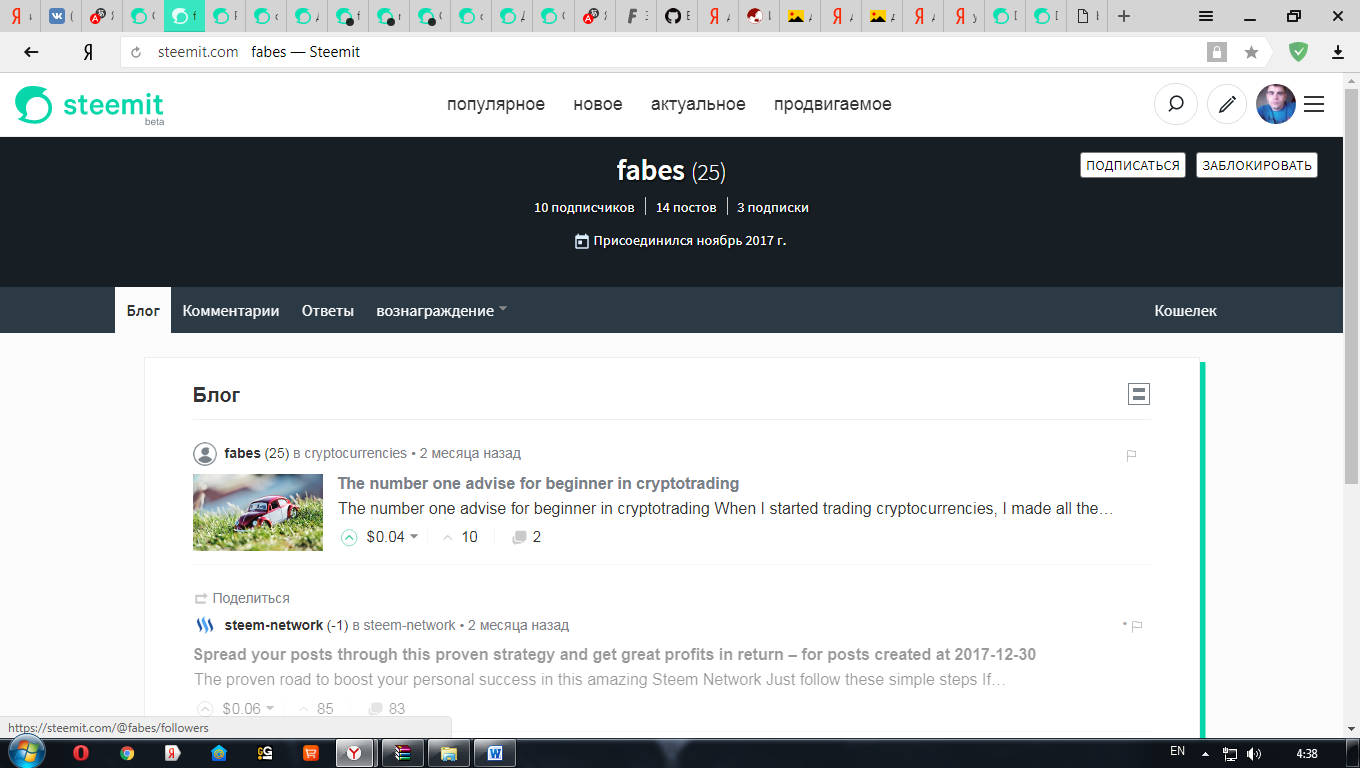Switch to the Ответы tab
The width and height of the screenshot is (1360, 768).
click(328, 310)
